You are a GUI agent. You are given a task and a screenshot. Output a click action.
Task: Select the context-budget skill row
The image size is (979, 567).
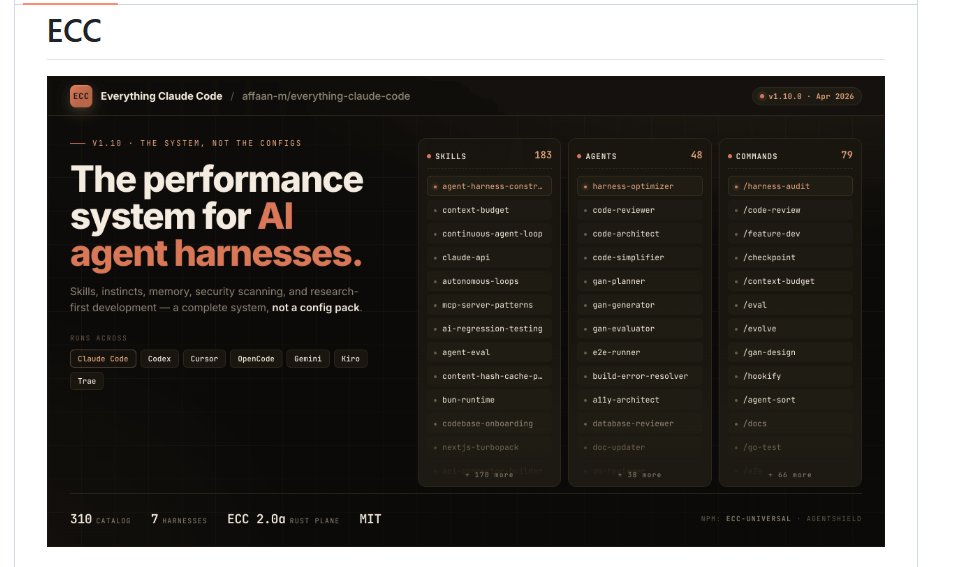pyautogui.click(x=490, y=210)
